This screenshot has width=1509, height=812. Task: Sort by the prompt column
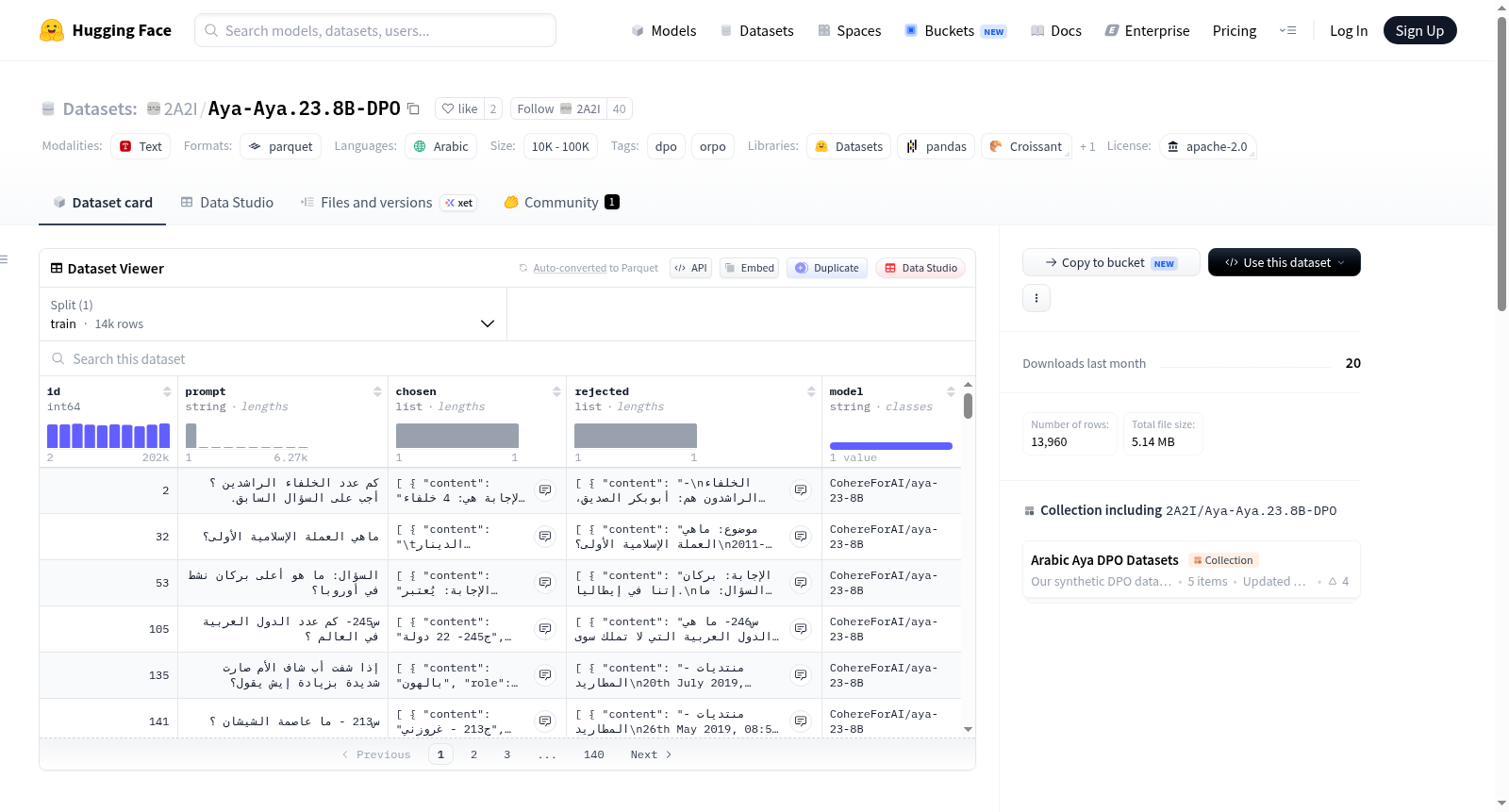pos(377,391)
